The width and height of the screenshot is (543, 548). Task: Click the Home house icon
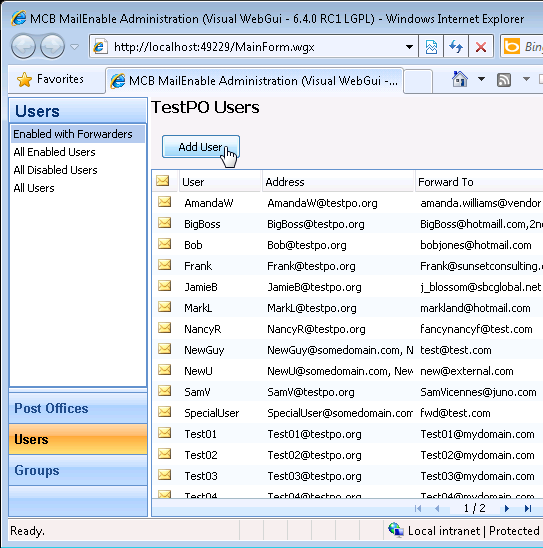click(x=459, y=79)
